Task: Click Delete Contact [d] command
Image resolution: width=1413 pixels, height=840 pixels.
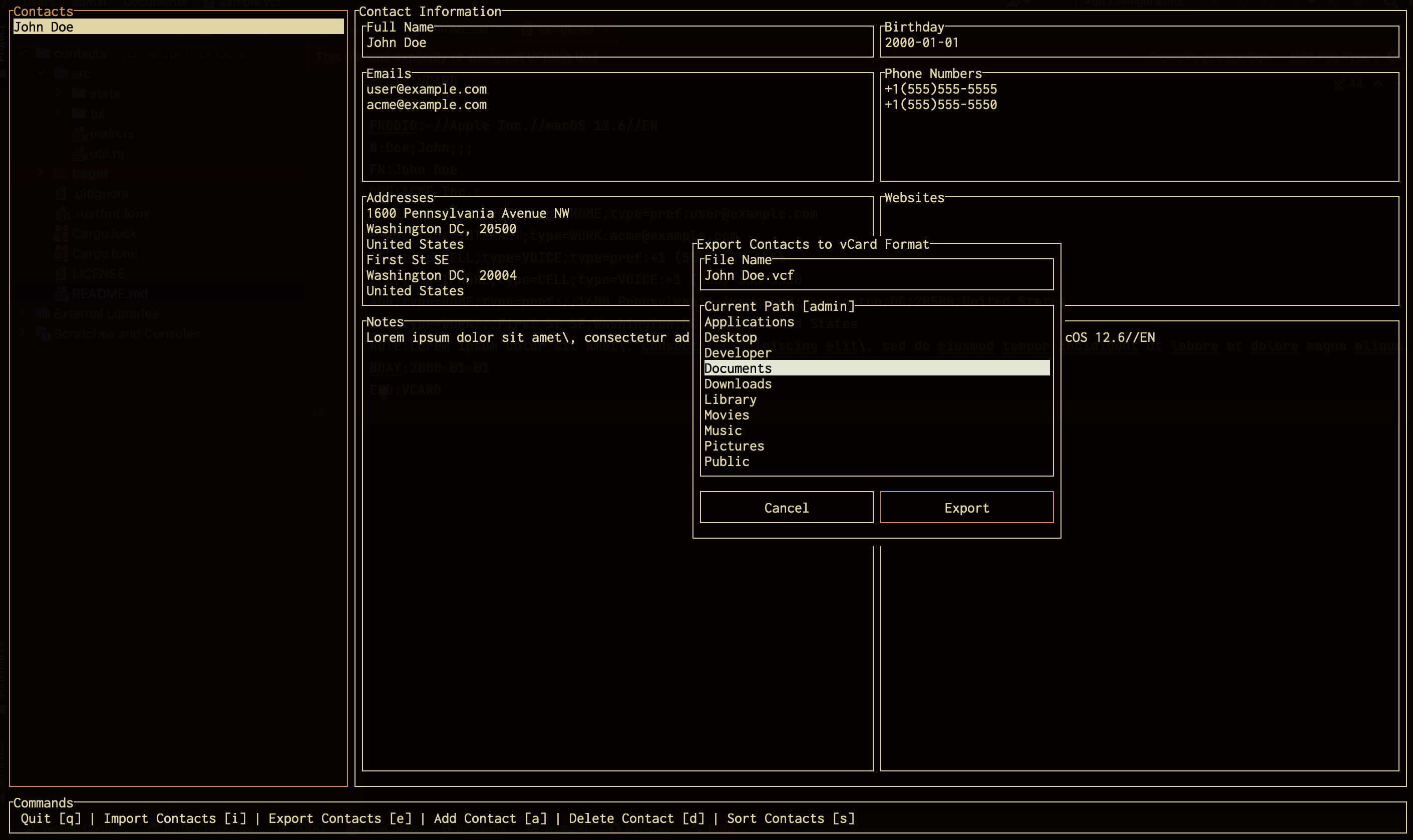Action: pos(636,818)
